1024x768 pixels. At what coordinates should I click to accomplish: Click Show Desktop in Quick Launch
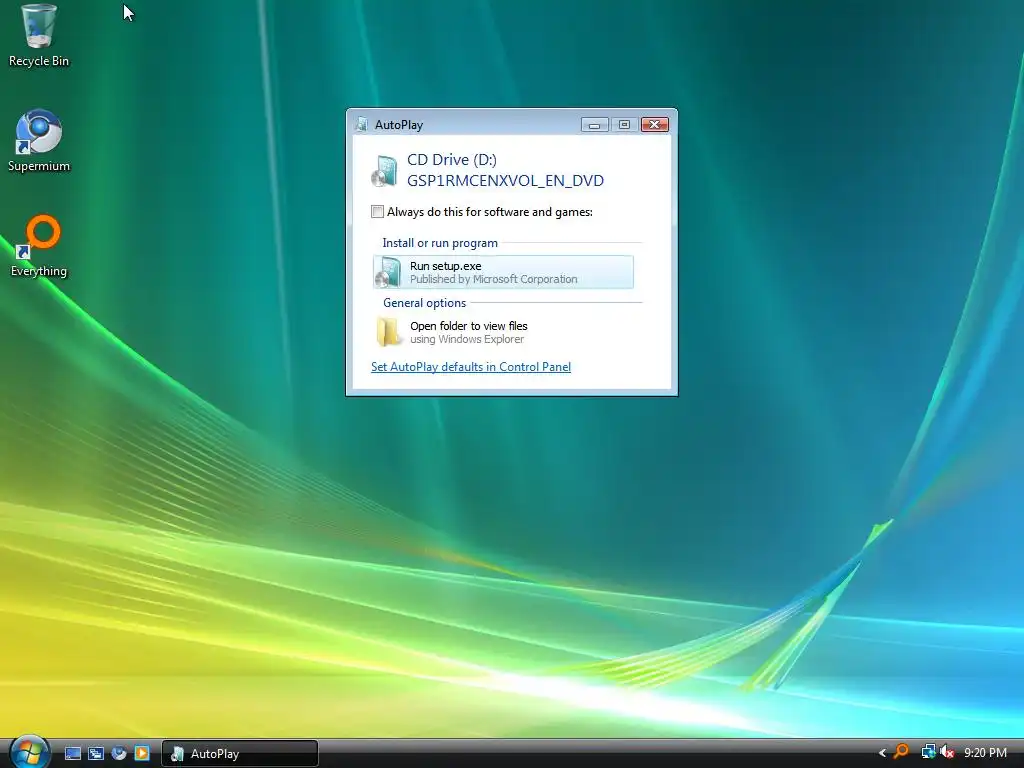pyautogui.click(x=73, y=754)
